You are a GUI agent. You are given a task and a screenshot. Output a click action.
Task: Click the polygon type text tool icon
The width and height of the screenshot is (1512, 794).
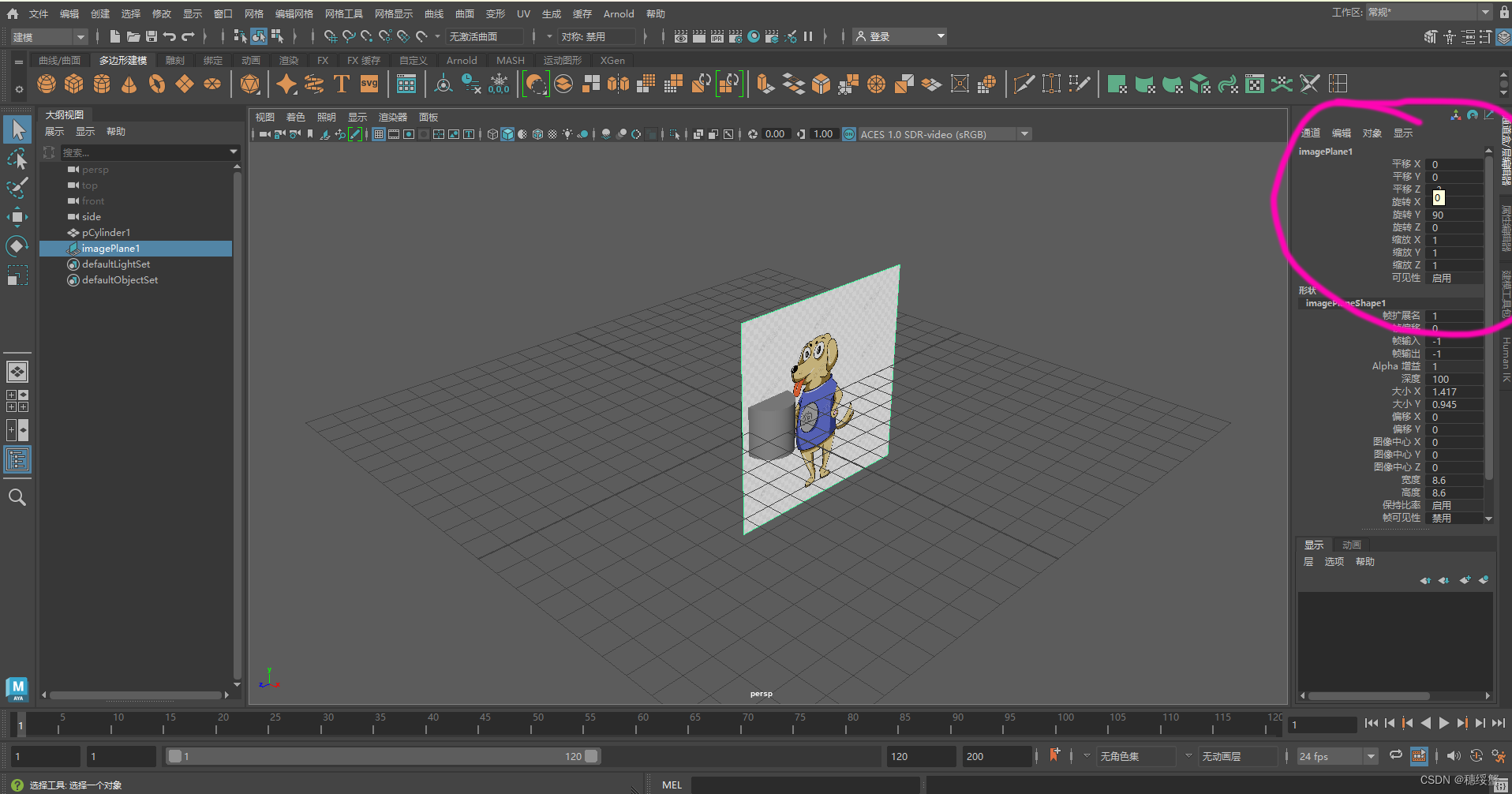[x=342, y=84]
